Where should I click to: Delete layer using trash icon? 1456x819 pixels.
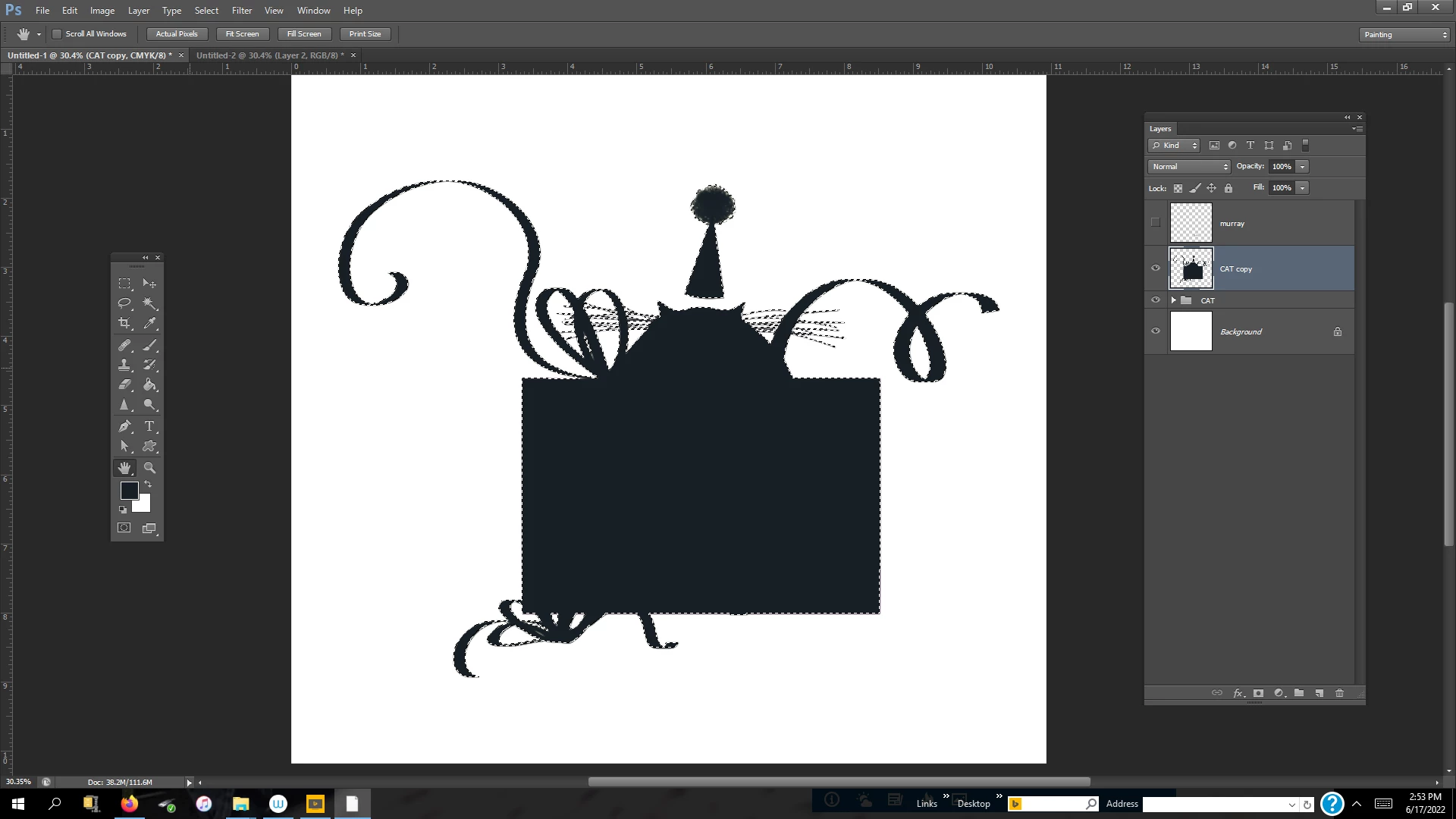(1339, 693)
